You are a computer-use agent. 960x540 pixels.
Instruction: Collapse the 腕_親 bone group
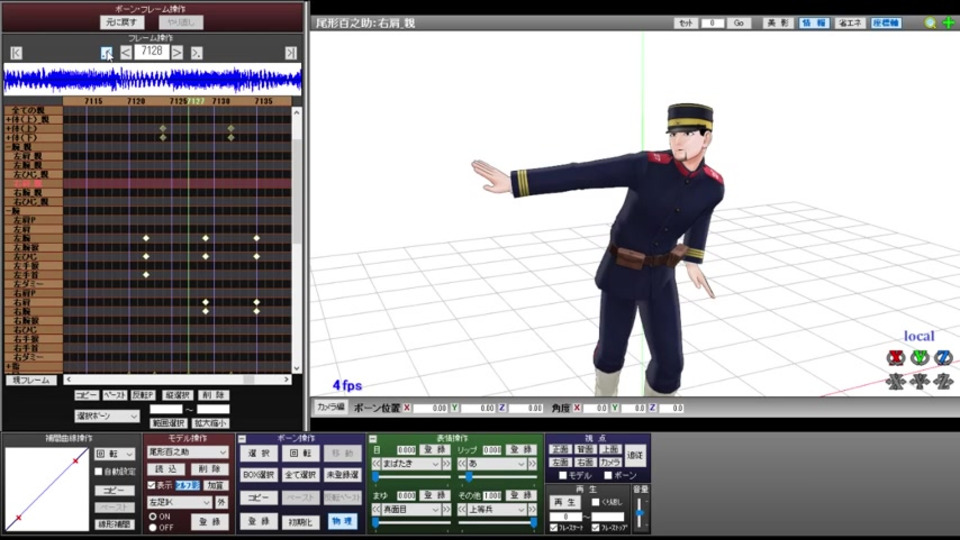(8, 147)
